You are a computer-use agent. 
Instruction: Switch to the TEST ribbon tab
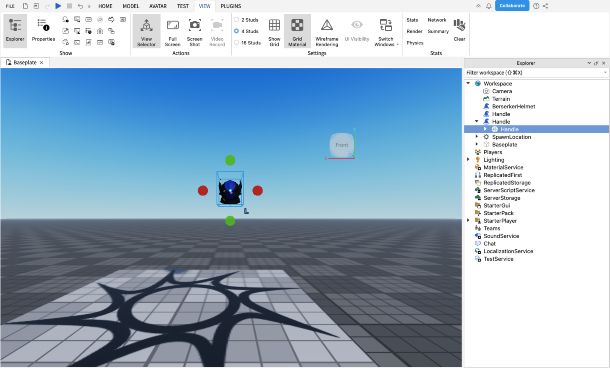click(183, 6)
